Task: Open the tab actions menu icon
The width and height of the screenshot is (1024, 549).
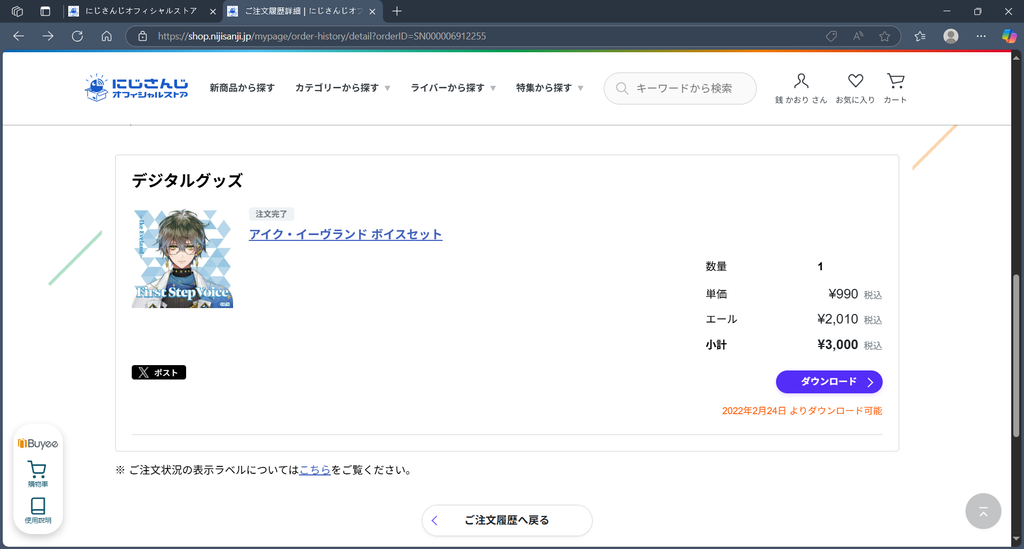Action: tap(45, 11)
